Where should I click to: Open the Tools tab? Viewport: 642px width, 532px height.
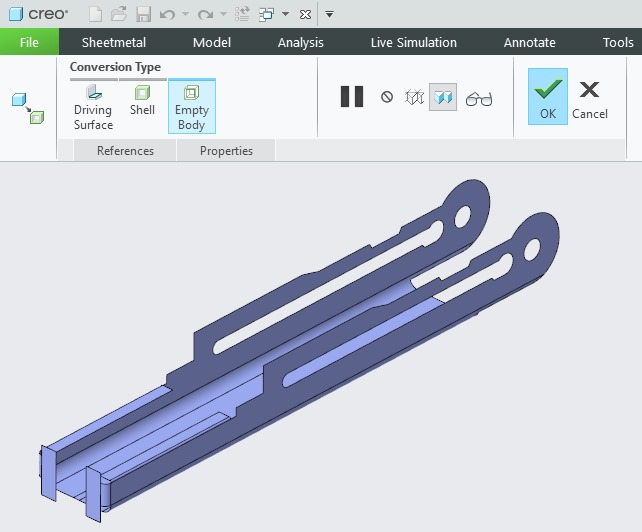[618, 42]
